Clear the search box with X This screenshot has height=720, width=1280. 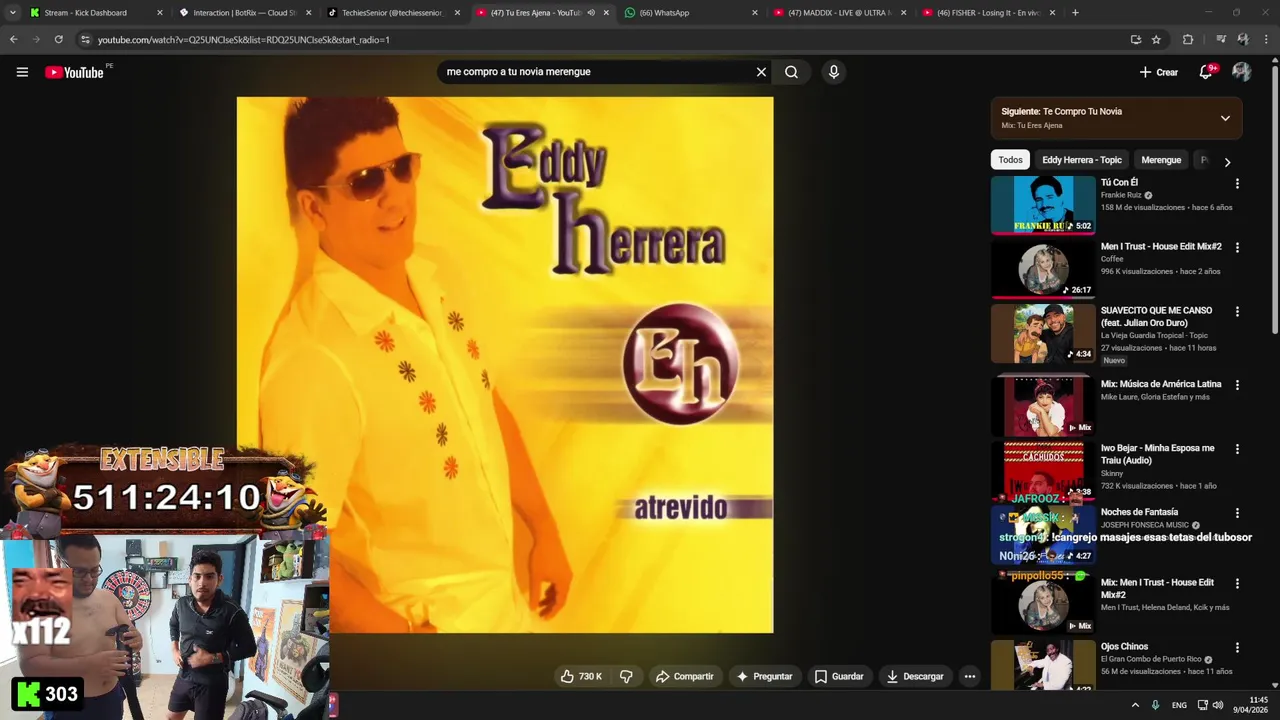tap(761, 72)
